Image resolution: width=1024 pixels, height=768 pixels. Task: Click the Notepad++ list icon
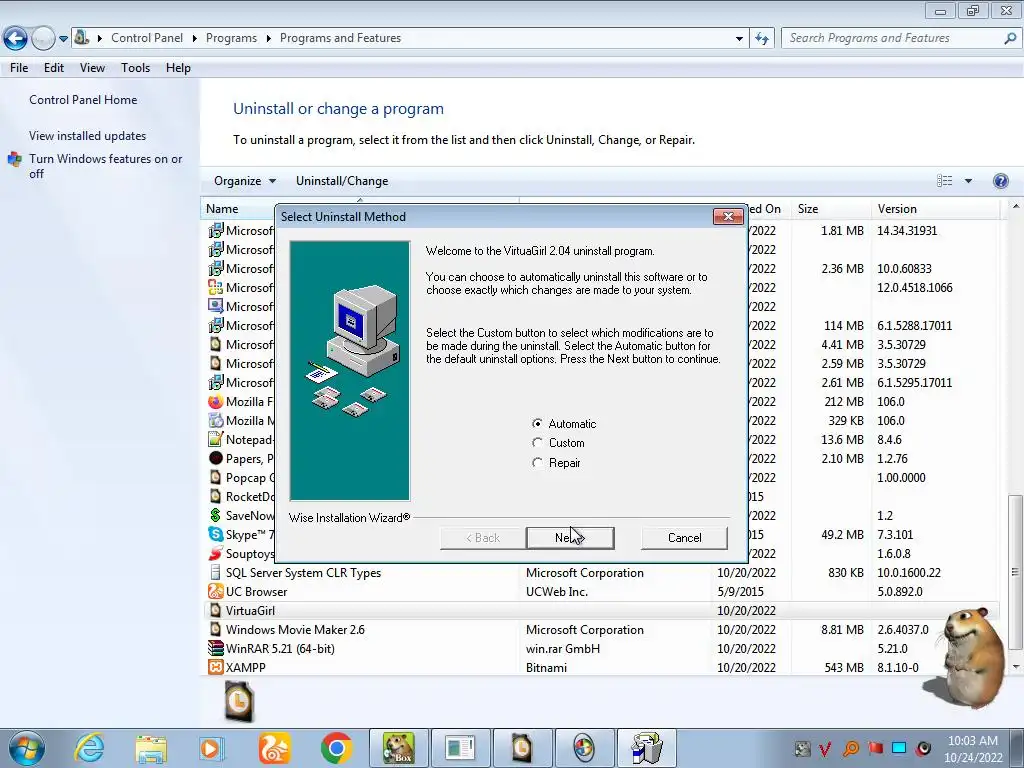[216, 440]
